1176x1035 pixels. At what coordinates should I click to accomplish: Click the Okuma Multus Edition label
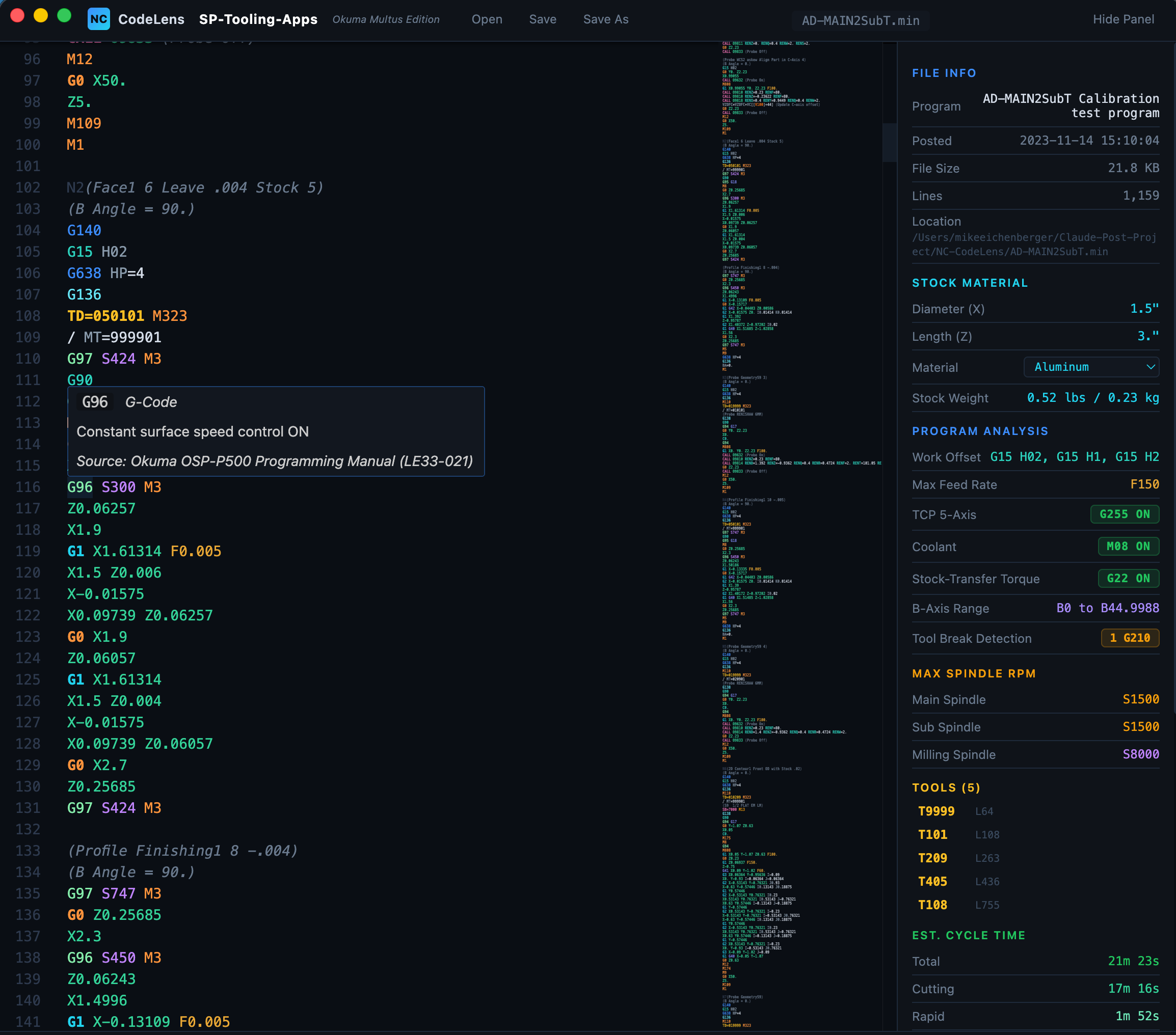click(x=386, y=19)
